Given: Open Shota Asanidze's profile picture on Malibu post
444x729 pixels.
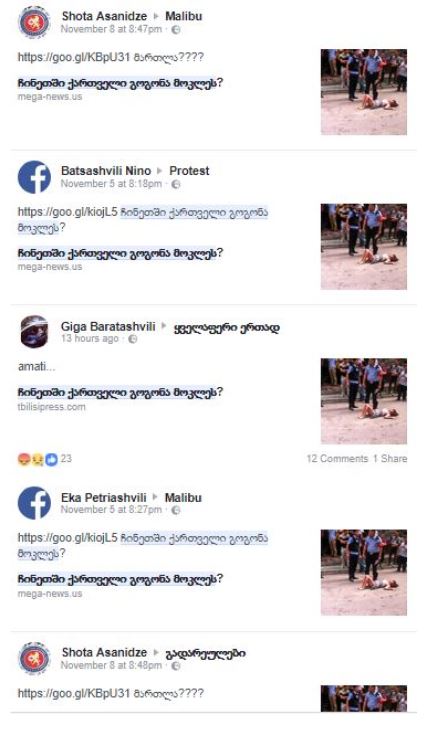Looking at the screenshot, I should (34, 22).
